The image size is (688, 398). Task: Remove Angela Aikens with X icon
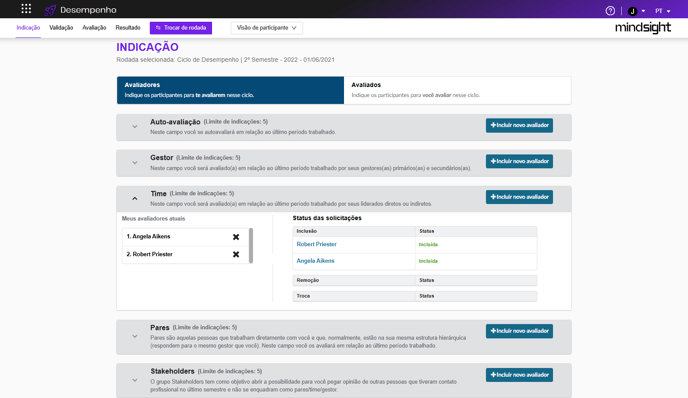coord(236,237)
